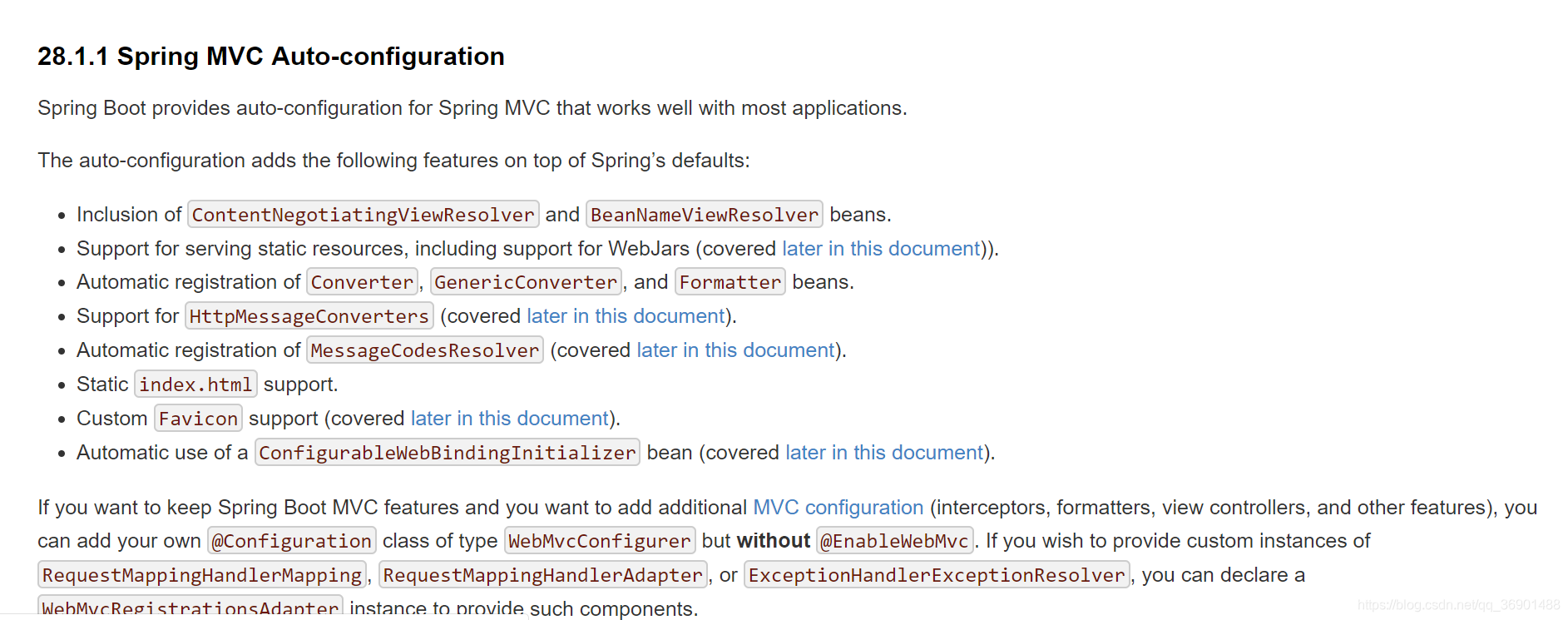Click the RequestMappingHandlerAdapter code label
The image size is (1568, 620).
(543, 575)
